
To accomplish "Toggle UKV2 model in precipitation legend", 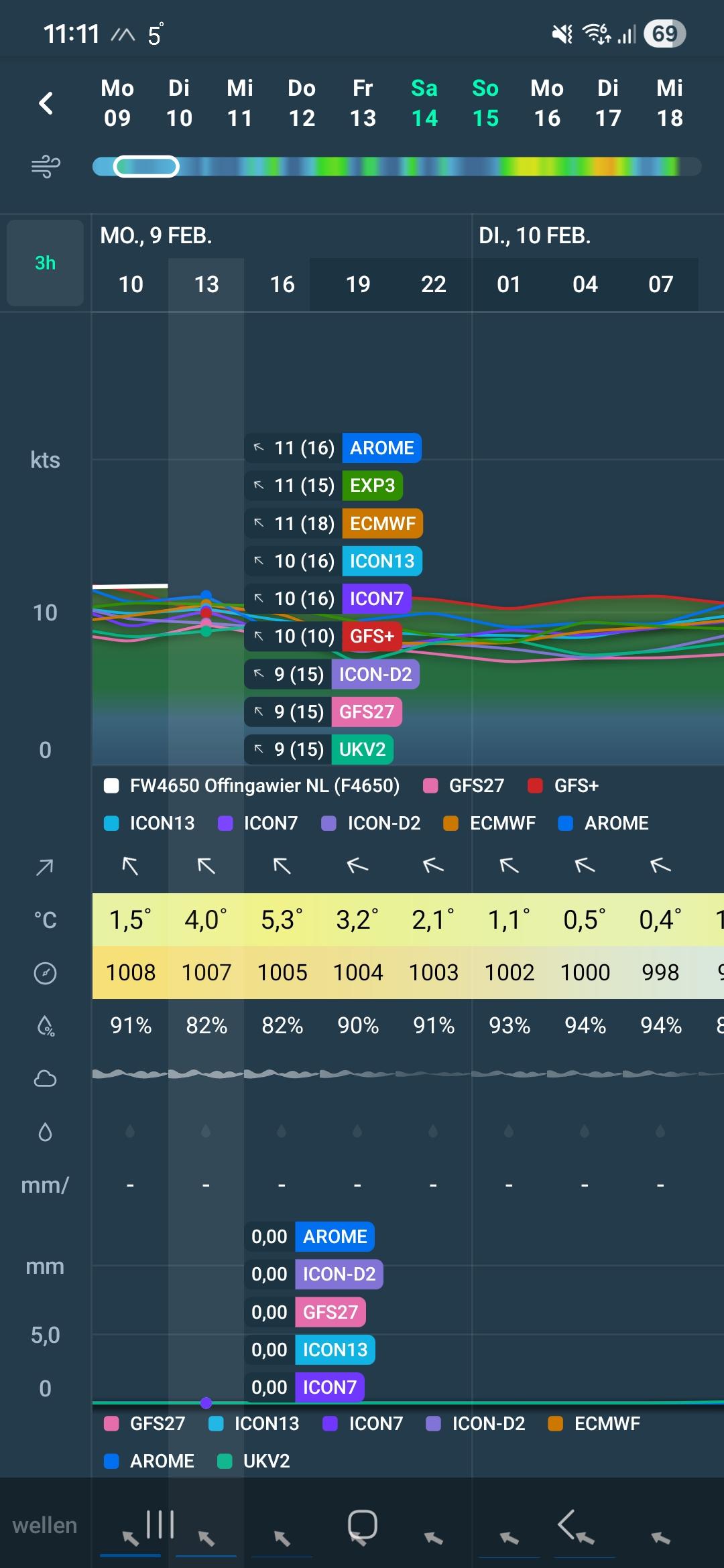I will pyautogui.click(x=254, y=1461).
